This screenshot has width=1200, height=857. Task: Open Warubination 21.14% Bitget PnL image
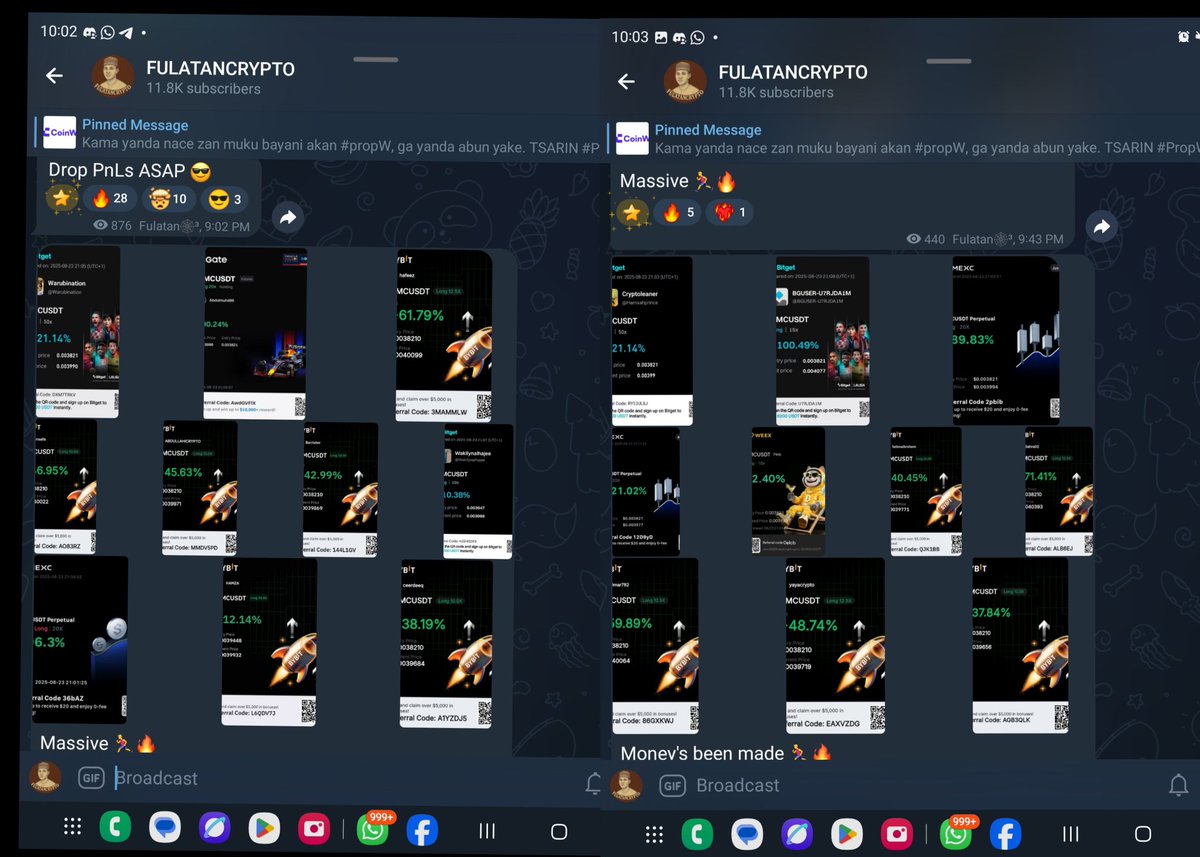pyautogui.click(x=78, y=332)
